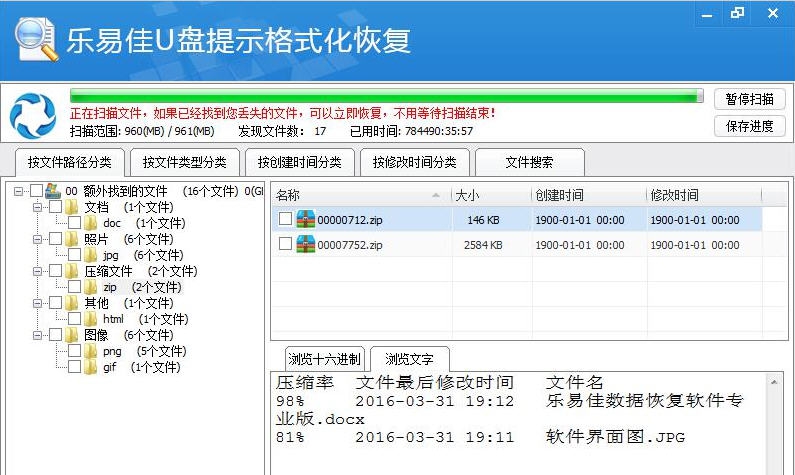This screenshot has width=795, height=475.
Task: Switch to 按文件路径分类 tab
Action: click(69, 162)
